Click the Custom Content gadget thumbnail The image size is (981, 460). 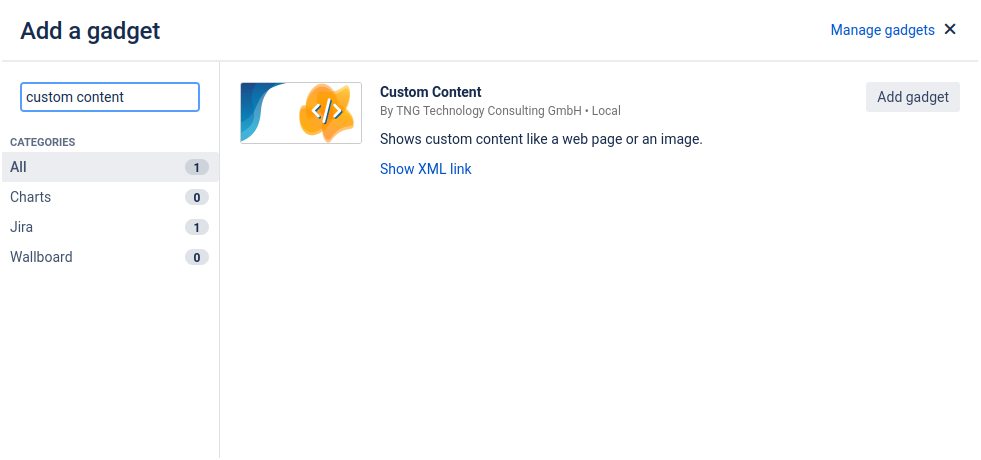click(x=301, y=113)
